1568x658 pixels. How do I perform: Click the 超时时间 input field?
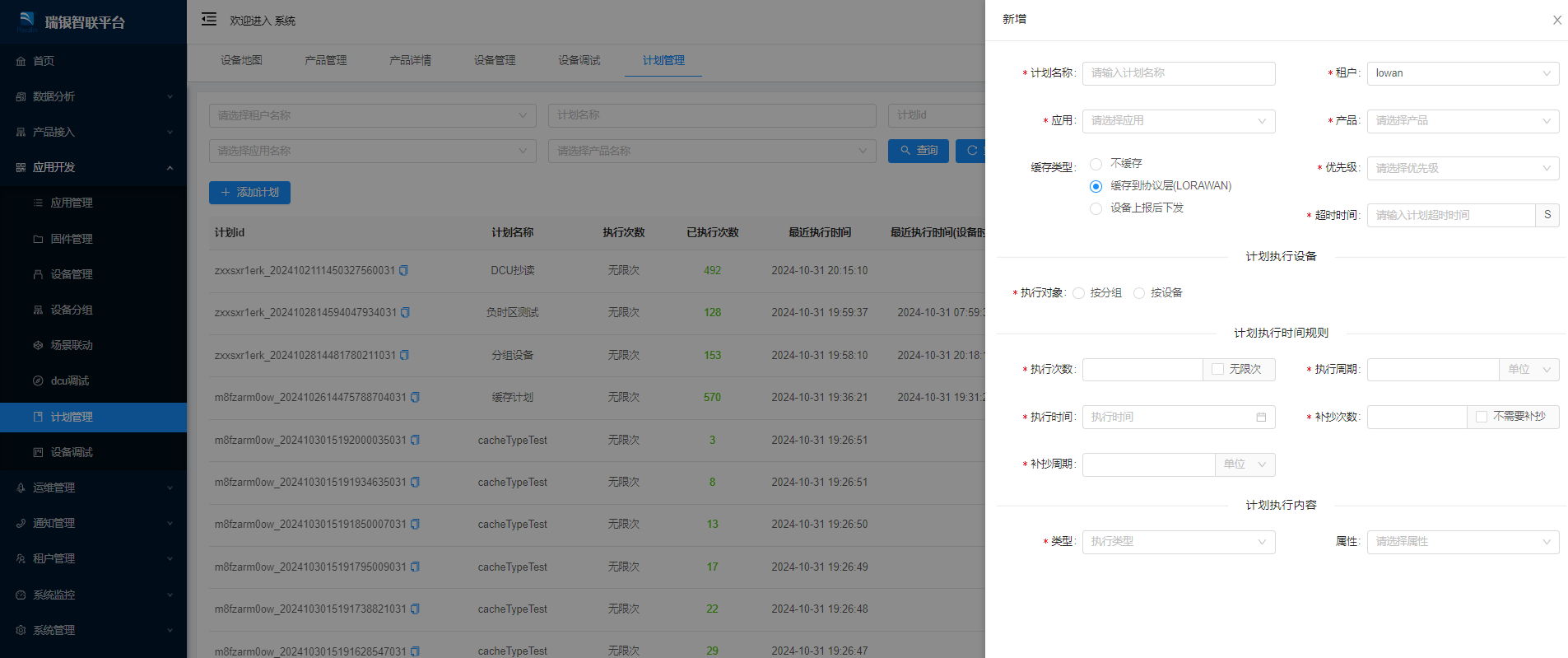click(1451, 215)
